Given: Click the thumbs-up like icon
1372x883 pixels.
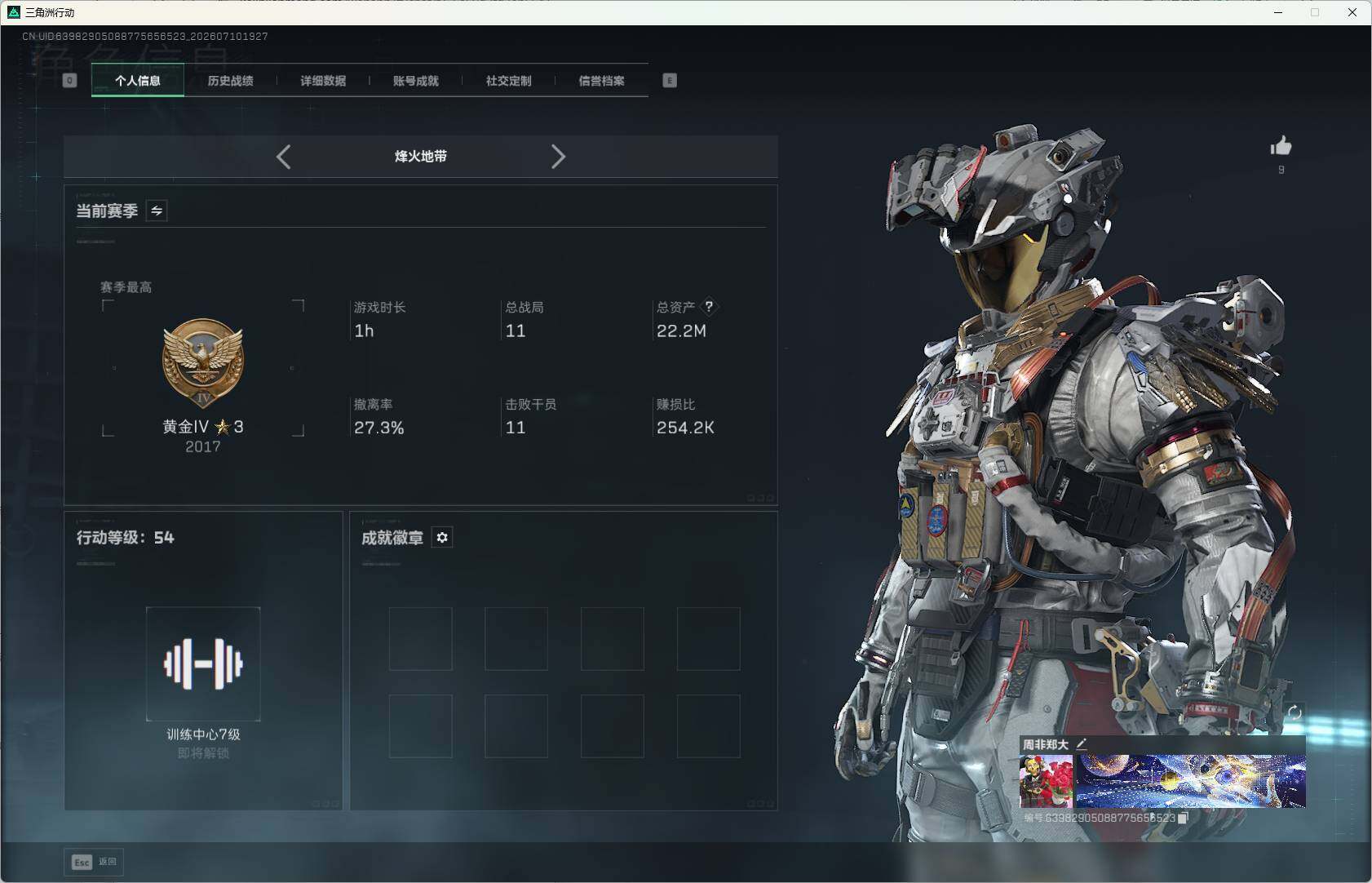Looking at the screenshot, I should click(1281, 146).
